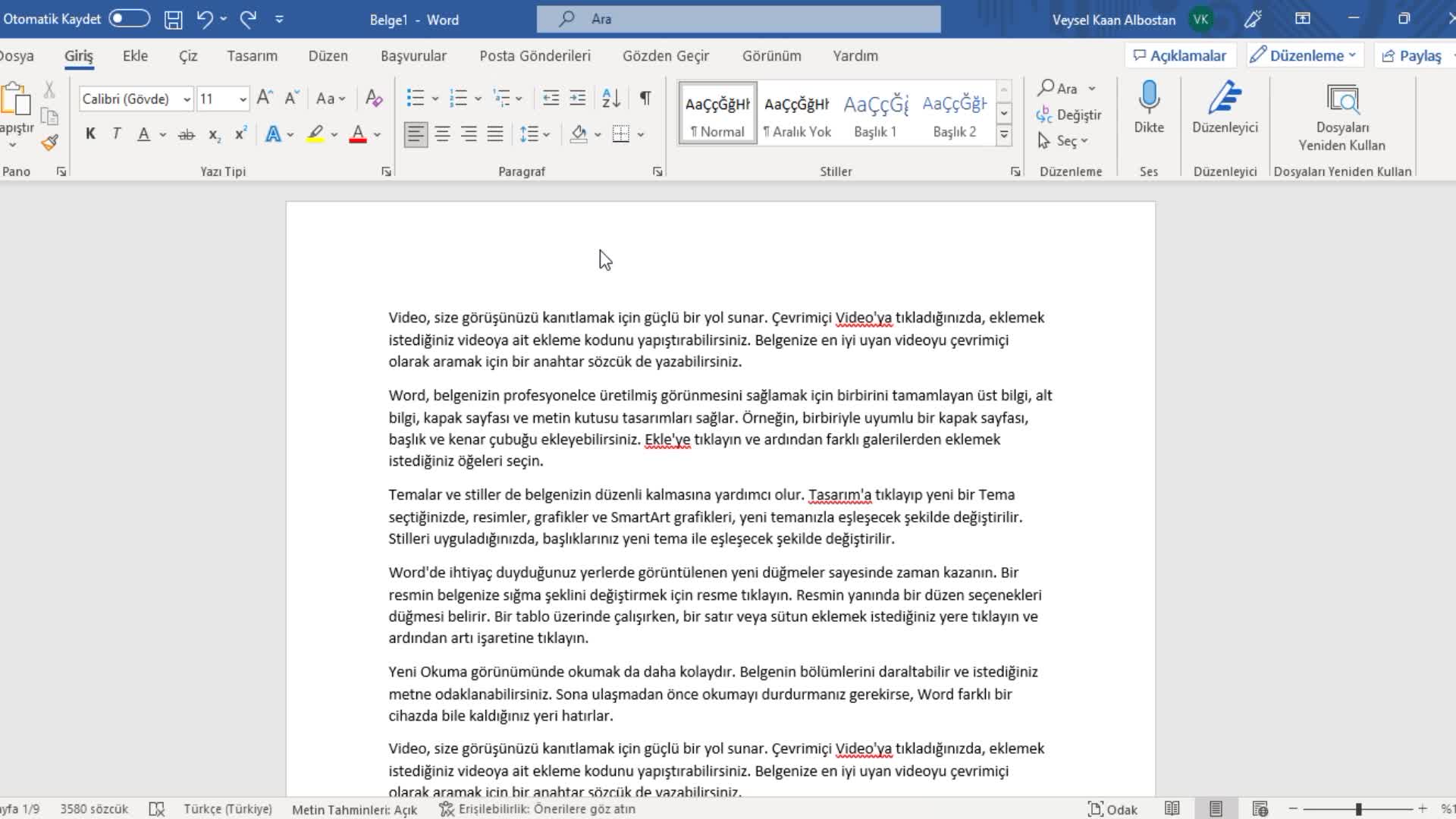Apply subscript formatting
1456x819 pixels.
pos(215,135)
